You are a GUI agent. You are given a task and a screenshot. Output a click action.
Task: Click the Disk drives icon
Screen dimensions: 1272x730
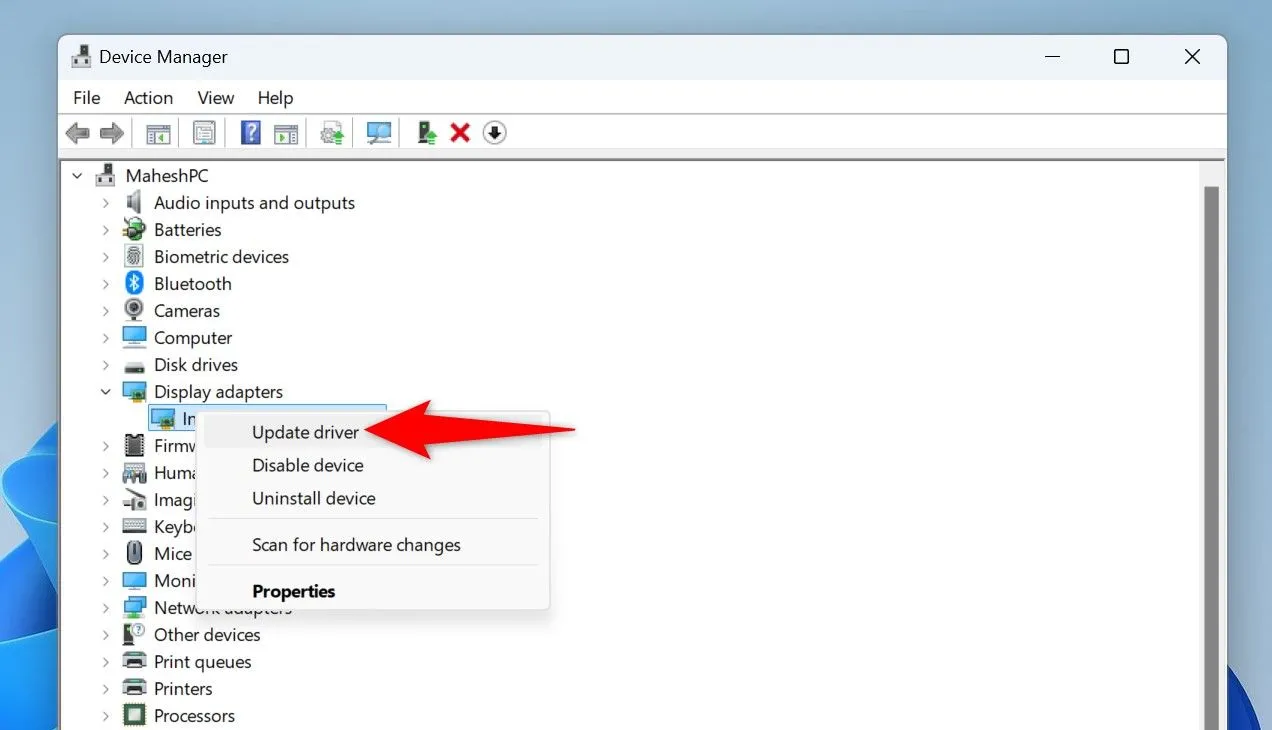coord(134,365)
